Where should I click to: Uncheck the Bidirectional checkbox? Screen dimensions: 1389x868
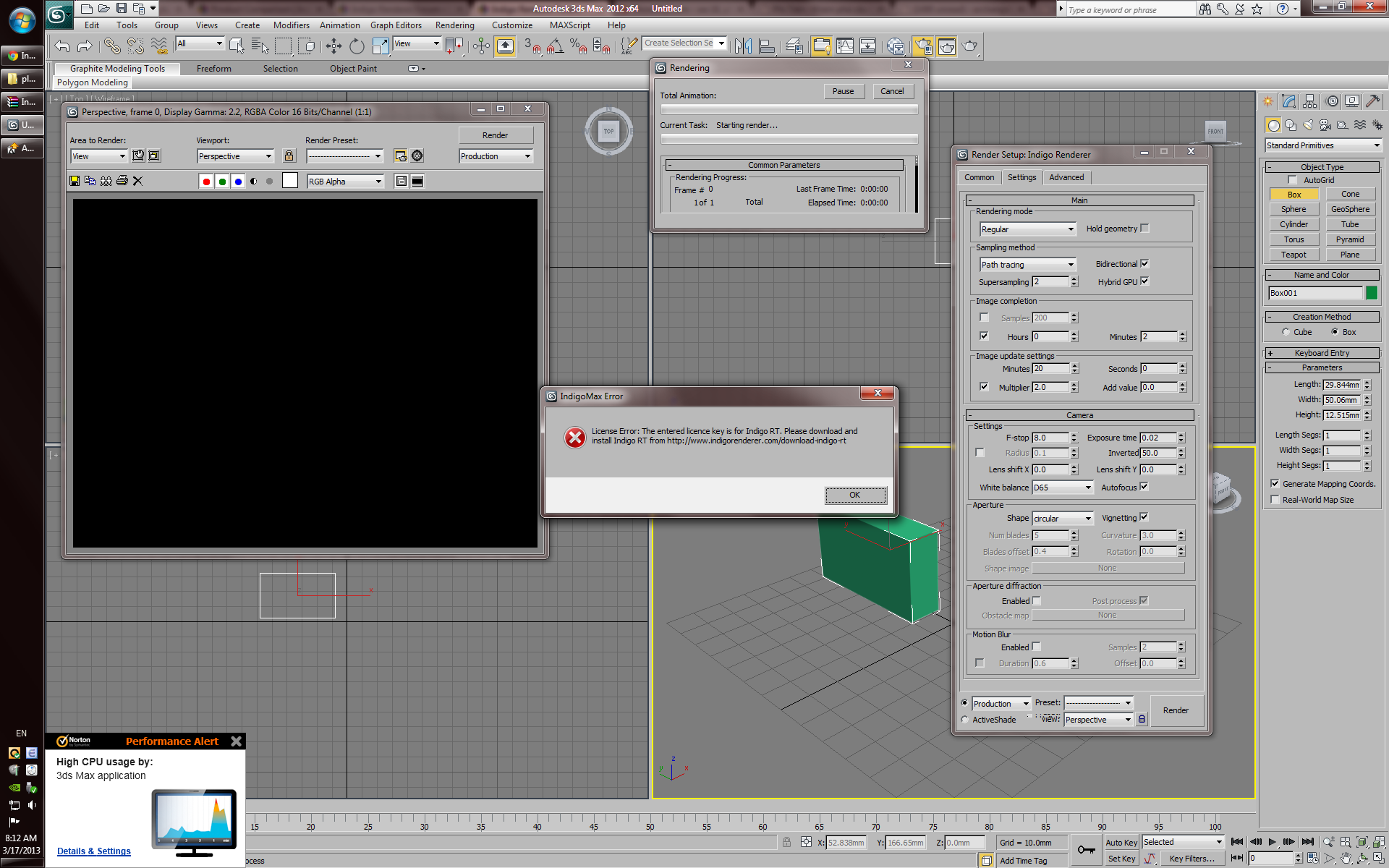click(1144, 263)
